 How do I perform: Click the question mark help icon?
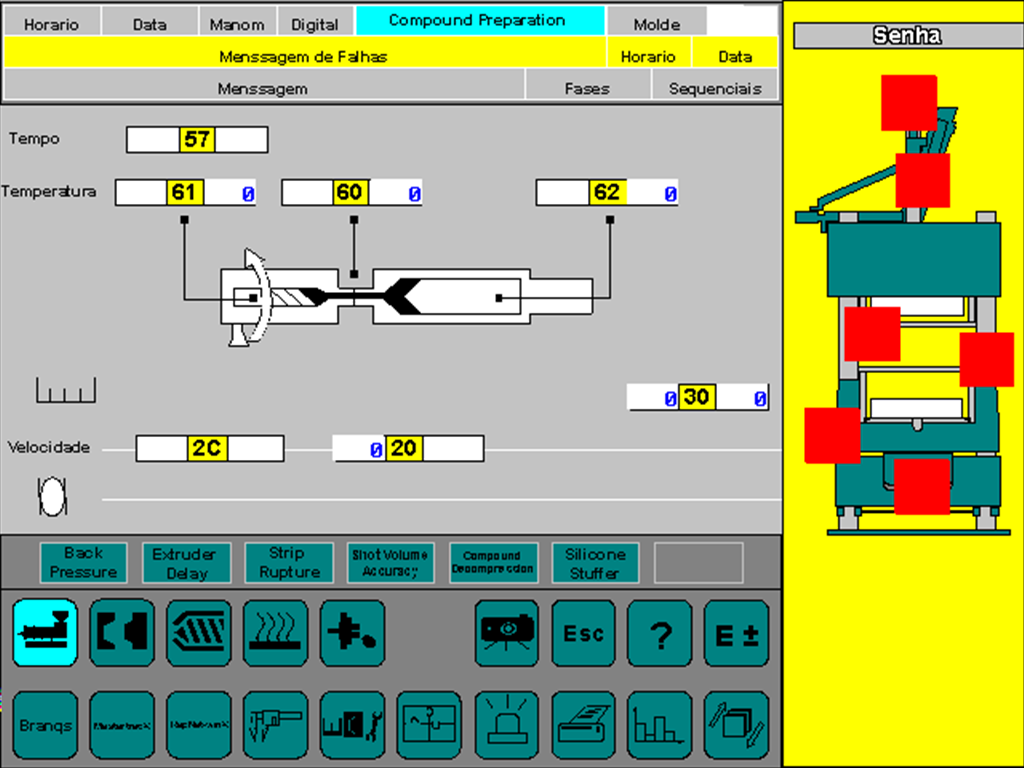click(660, 633)
